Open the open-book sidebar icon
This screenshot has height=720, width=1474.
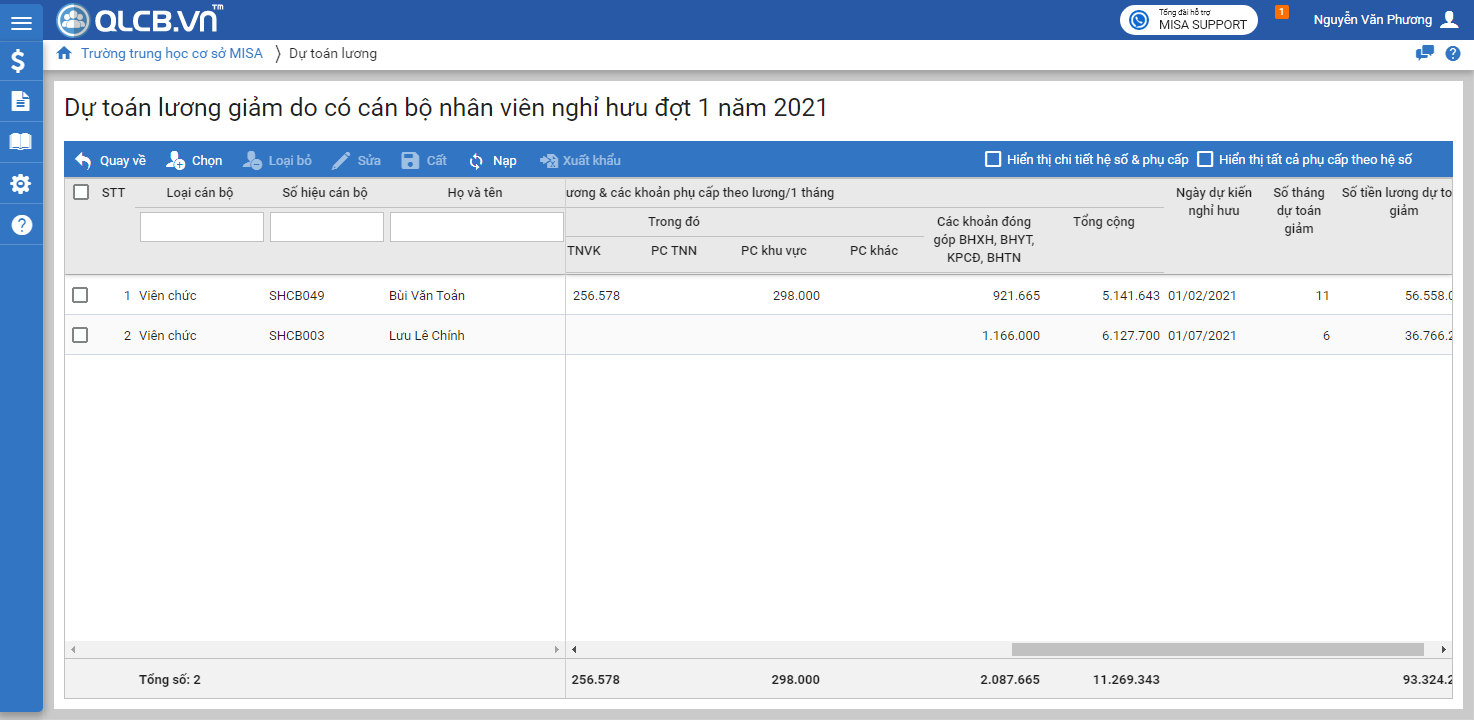coord(20,142)
